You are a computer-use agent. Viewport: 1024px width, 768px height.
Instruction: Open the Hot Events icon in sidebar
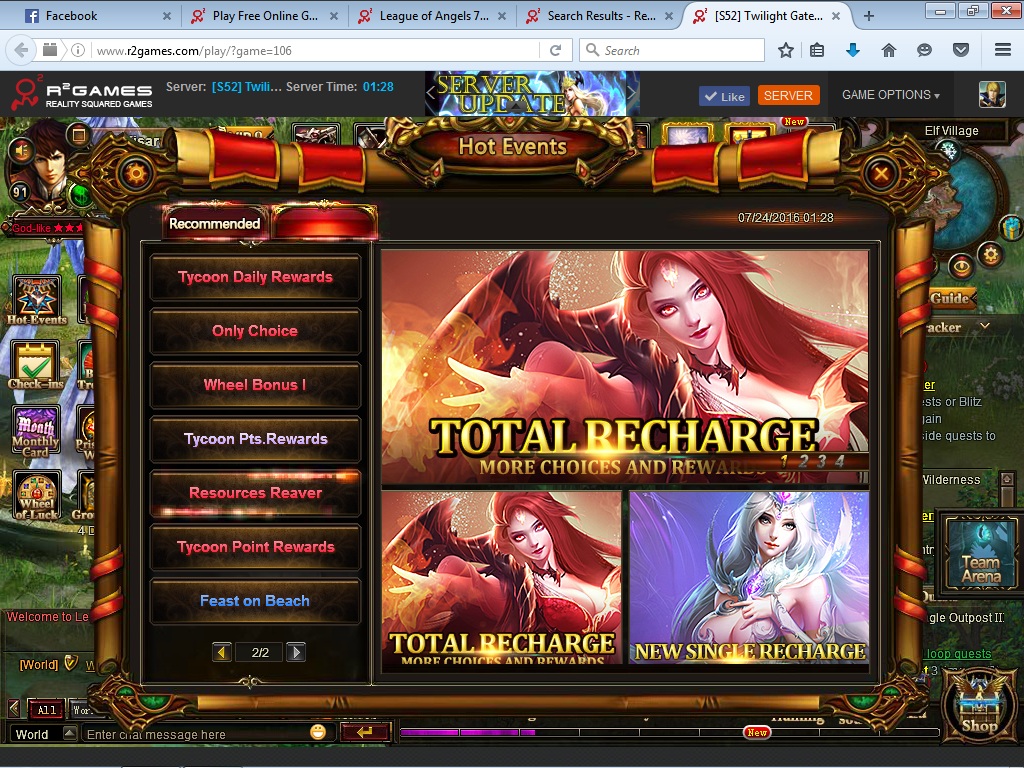(x=36, y=299)
